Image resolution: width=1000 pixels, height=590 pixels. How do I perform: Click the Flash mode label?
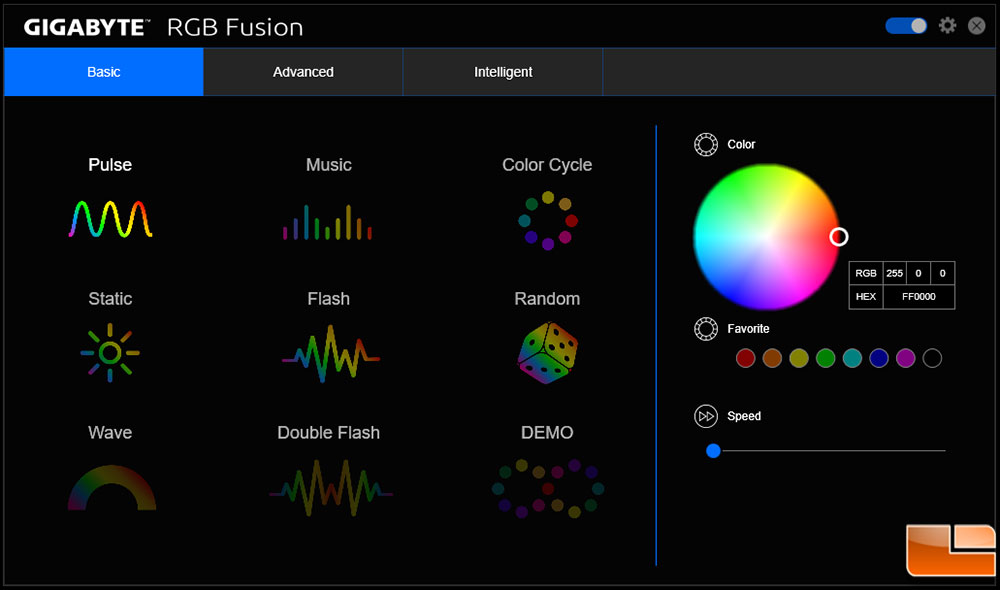coord(329,299)
